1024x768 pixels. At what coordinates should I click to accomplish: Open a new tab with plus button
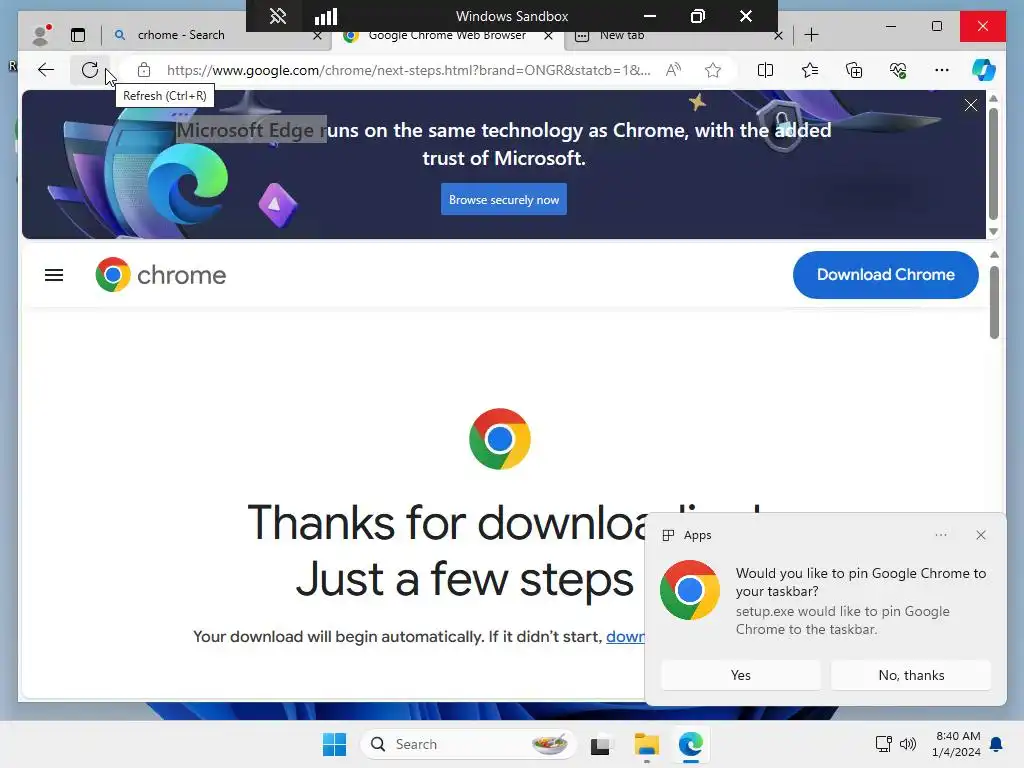point(812,35)
